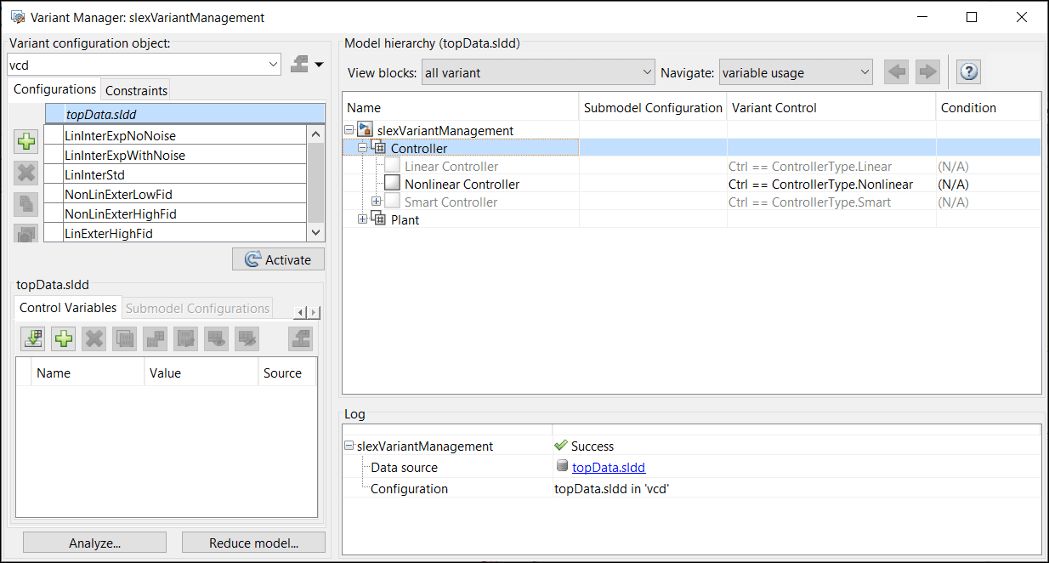The image size is (1049, 563).
Task: Switch to the Constraints tab
Action: pyautogui.click(x=136, y=90)
